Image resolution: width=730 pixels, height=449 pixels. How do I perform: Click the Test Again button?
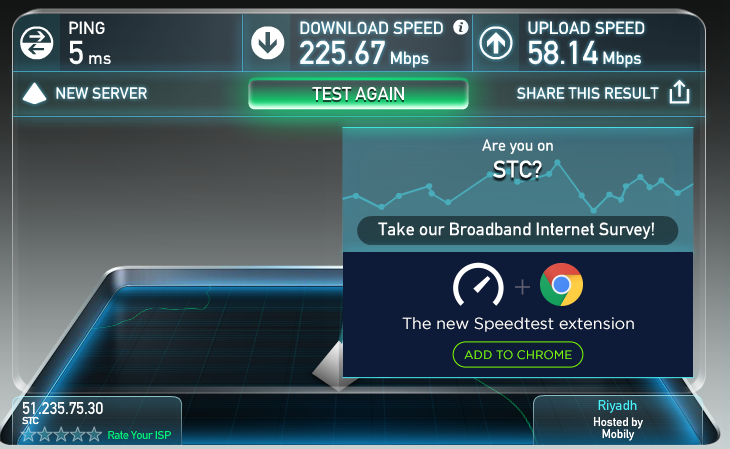[x=358, y=94]
